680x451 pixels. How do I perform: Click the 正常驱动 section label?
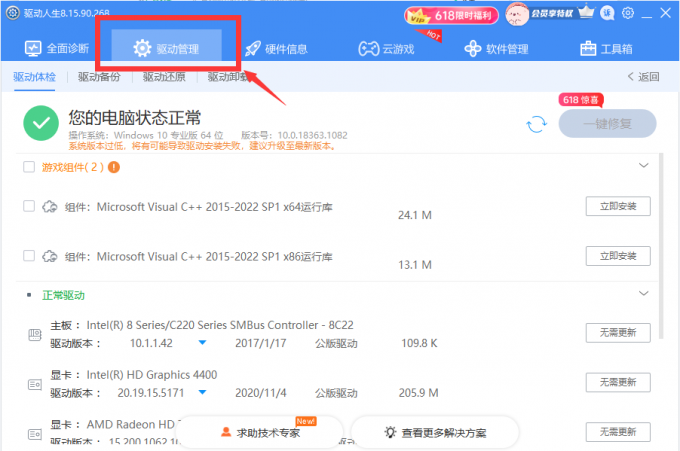pyautogui.click(x=63, y=295)
